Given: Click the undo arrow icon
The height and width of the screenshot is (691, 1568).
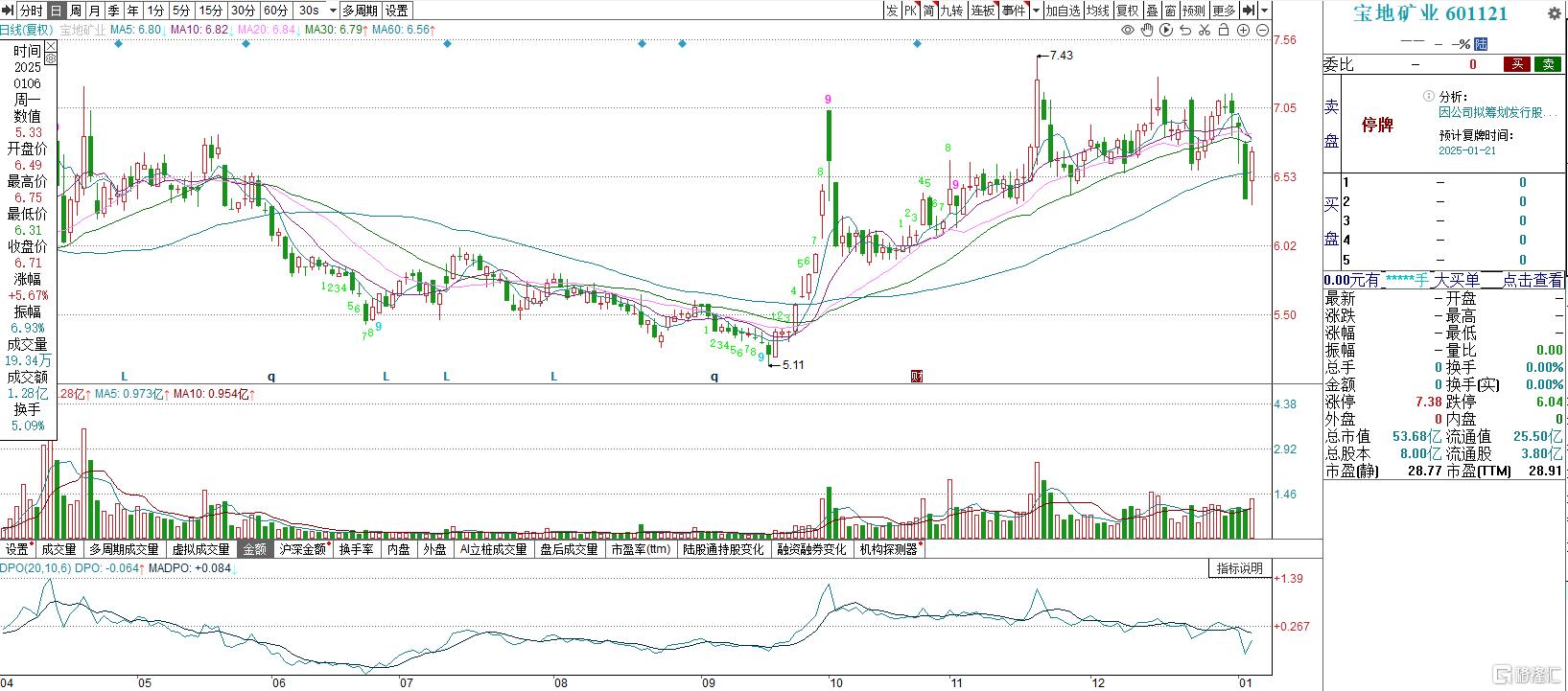Looking at the screenshot, I should pos(1185,30).
